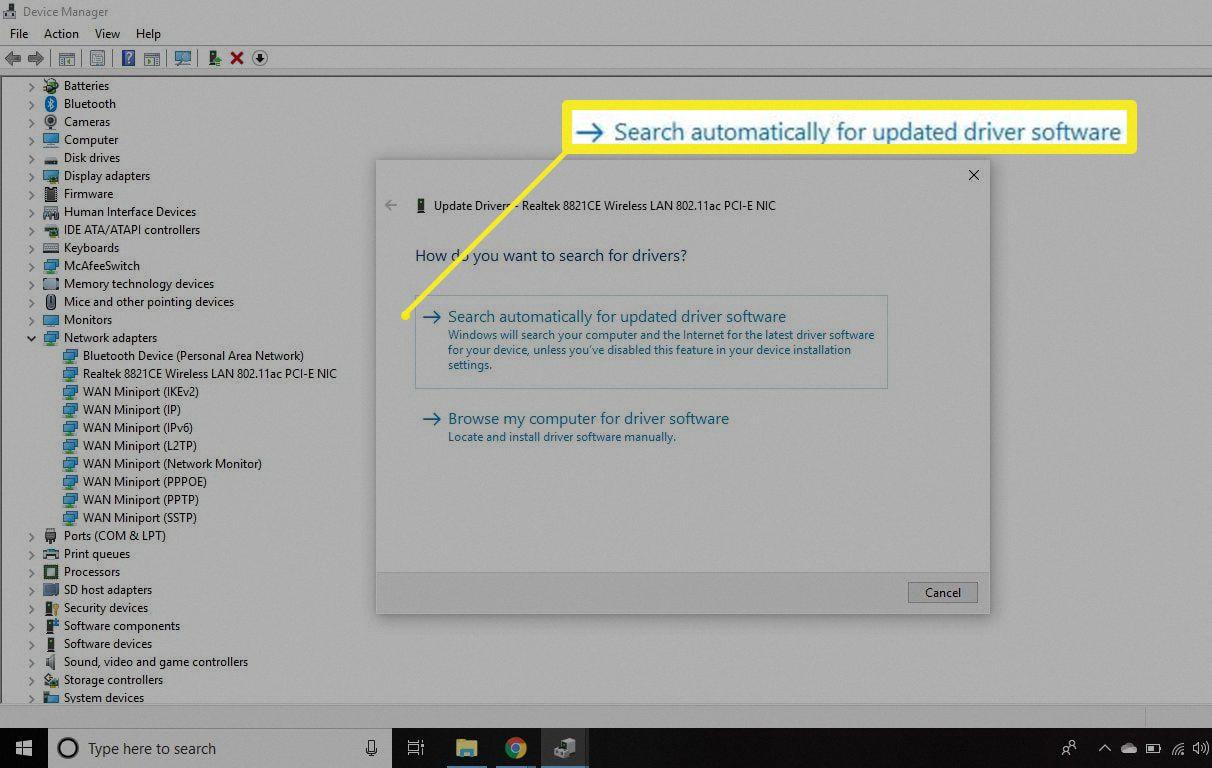The width and height of the screenshot is (1212, 768).
Task: Click Update device driver toolbar icon
Action: click(214, 58)
